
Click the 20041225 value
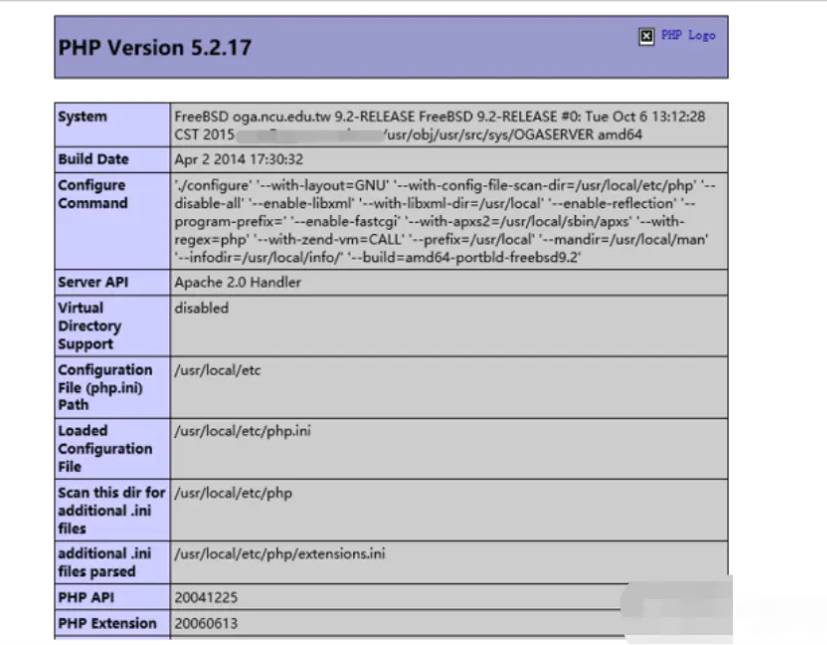(x=206, y=598)
